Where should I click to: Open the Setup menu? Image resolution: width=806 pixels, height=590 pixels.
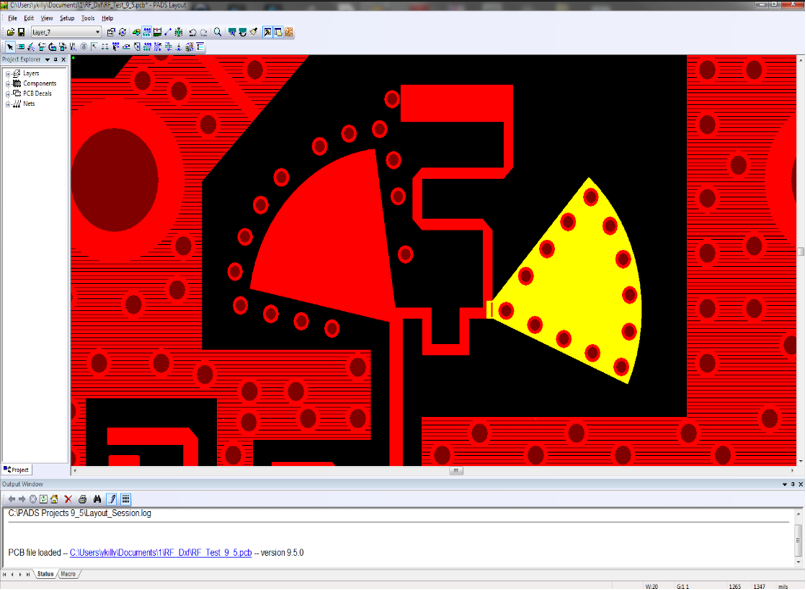pos(67,18)
